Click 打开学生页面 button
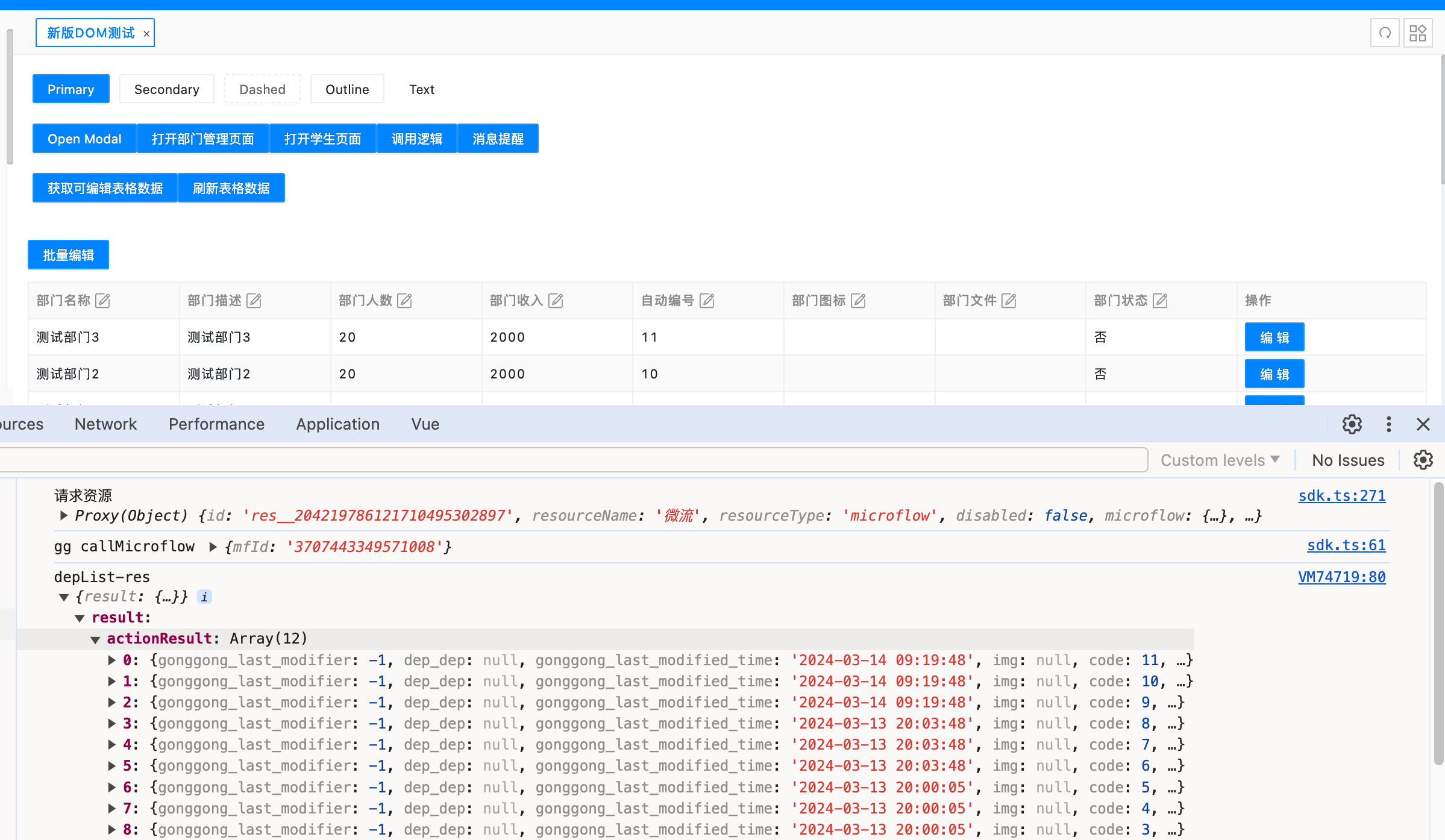1445x840 pixels. coord(323,139)
